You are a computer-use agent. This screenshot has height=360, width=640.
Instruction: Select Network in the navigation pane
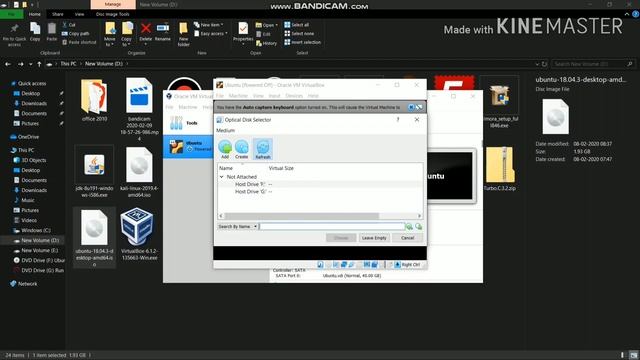coord(27,284)
